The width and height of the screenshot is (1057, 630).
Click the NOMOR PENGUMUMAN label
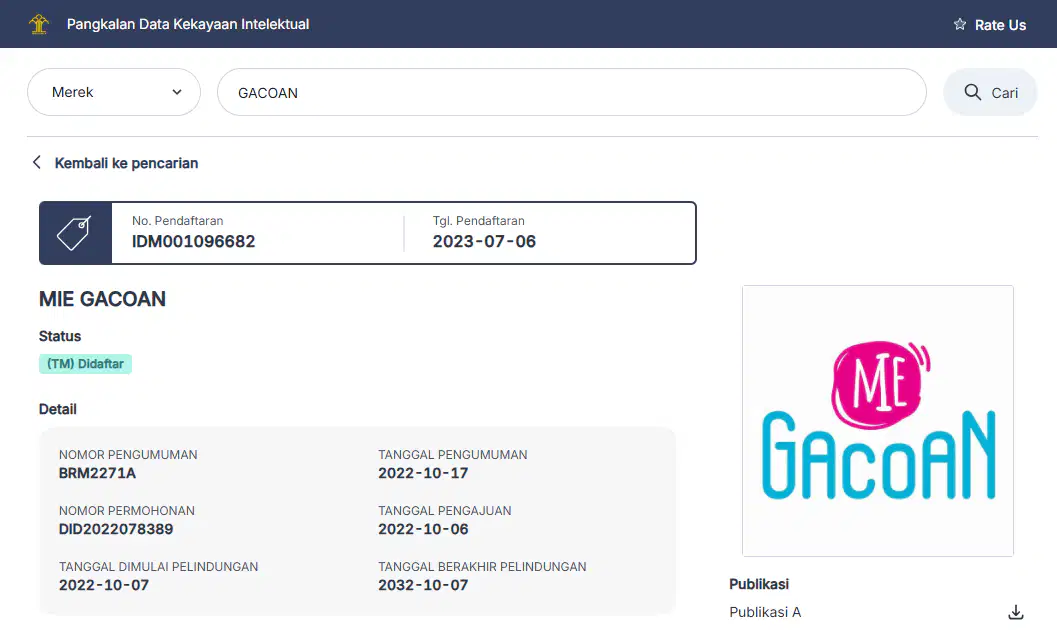pos(128,455)
